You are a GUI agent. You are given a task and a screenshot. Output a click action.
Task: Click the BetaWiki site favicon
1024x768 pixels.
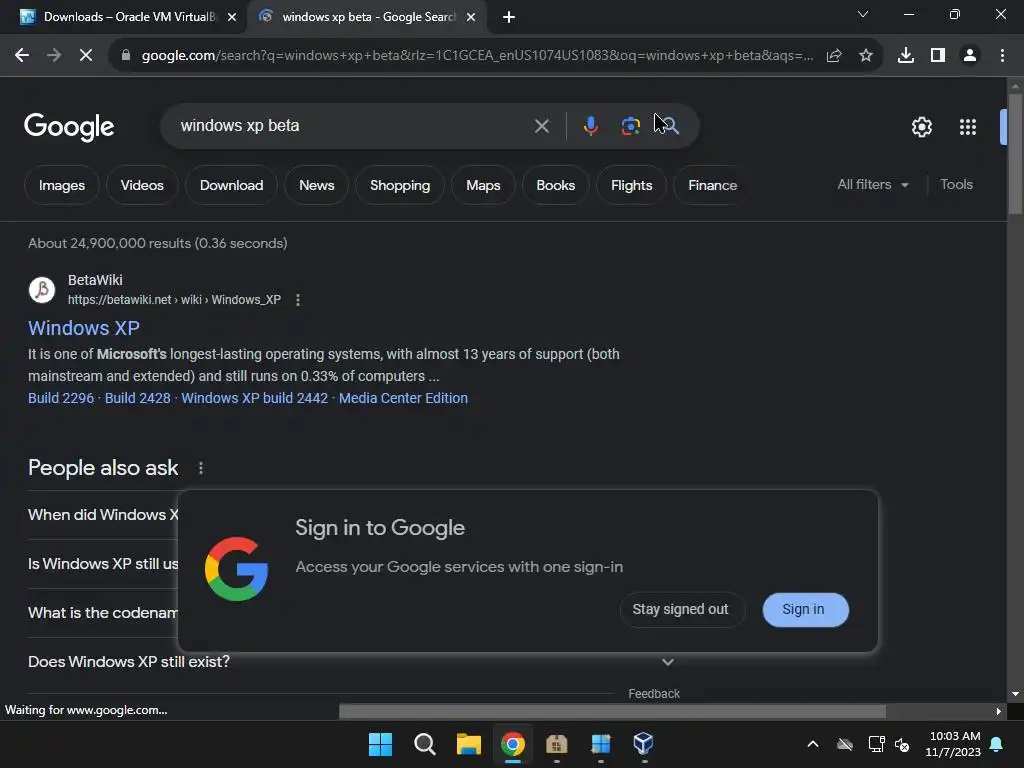(42, 289)
